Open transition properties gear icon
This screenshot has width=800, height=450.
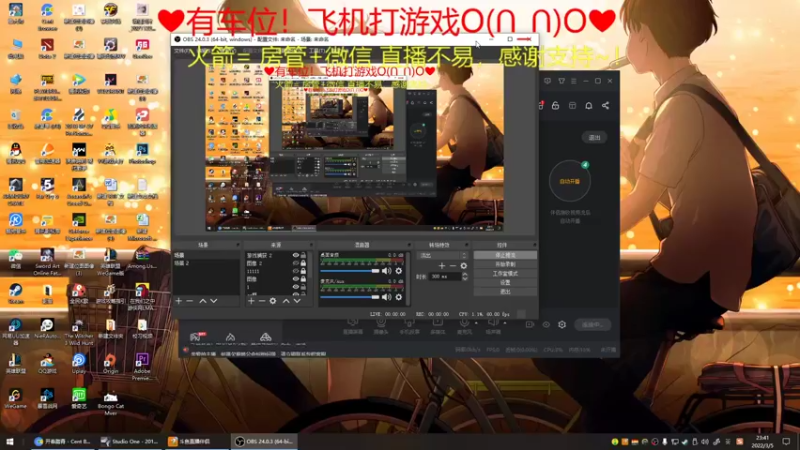point(463,266)
